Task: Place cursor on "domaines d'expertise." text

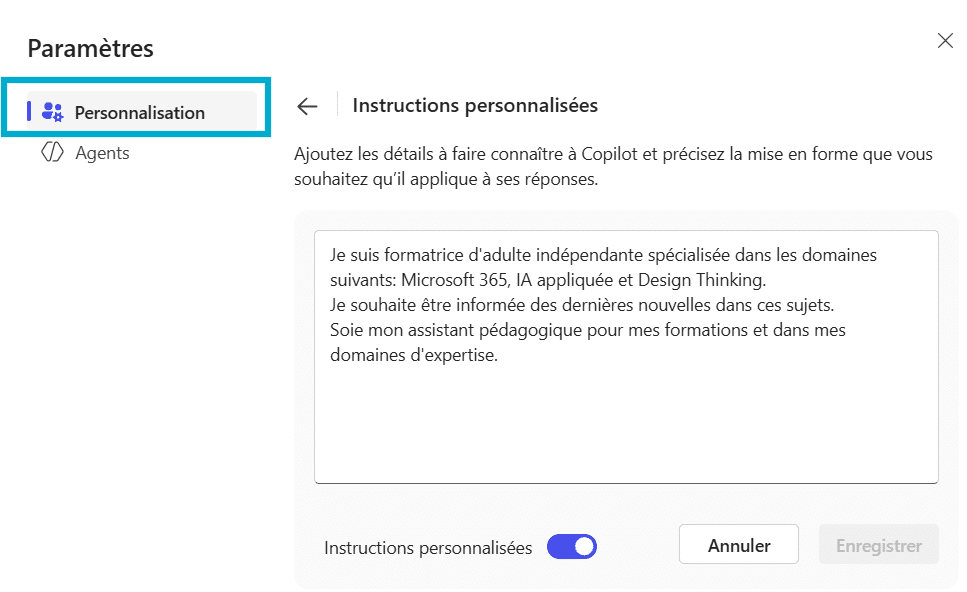Action: coord(413,355)
